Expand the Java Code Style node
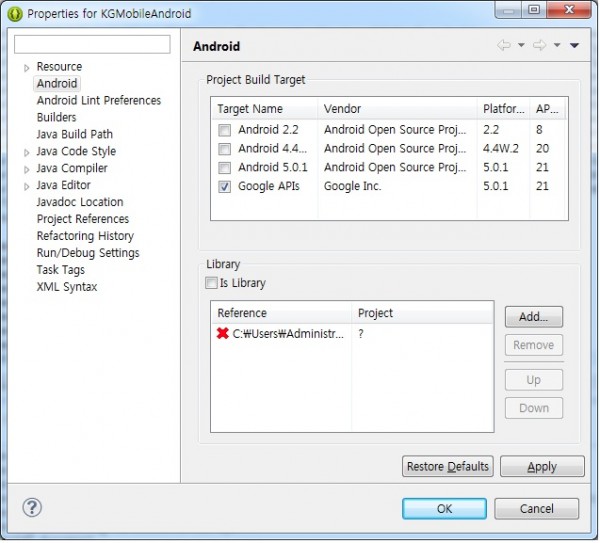Screen dimensions: 600x543 pyautogui.click(x=26, y=153)
